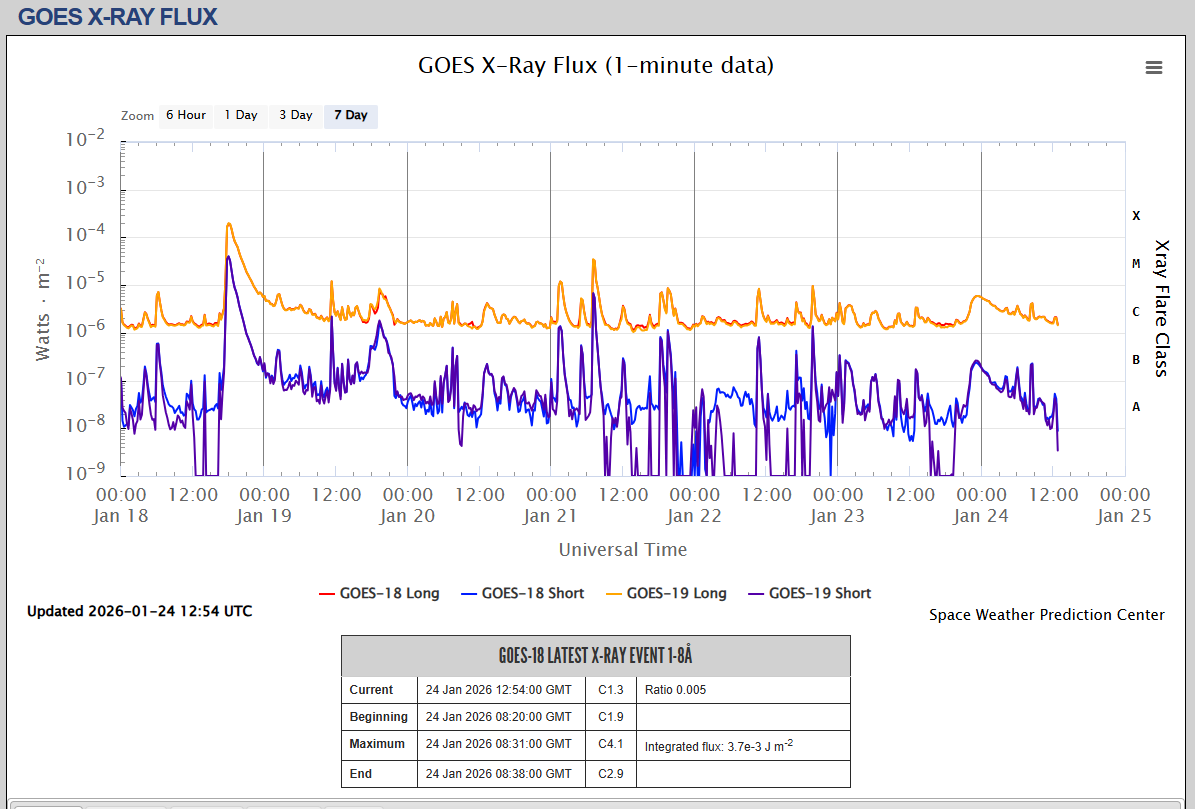The image size is (1195, 809).
Task: Hide the GOES-19 Short series
Action: [819, 593]
